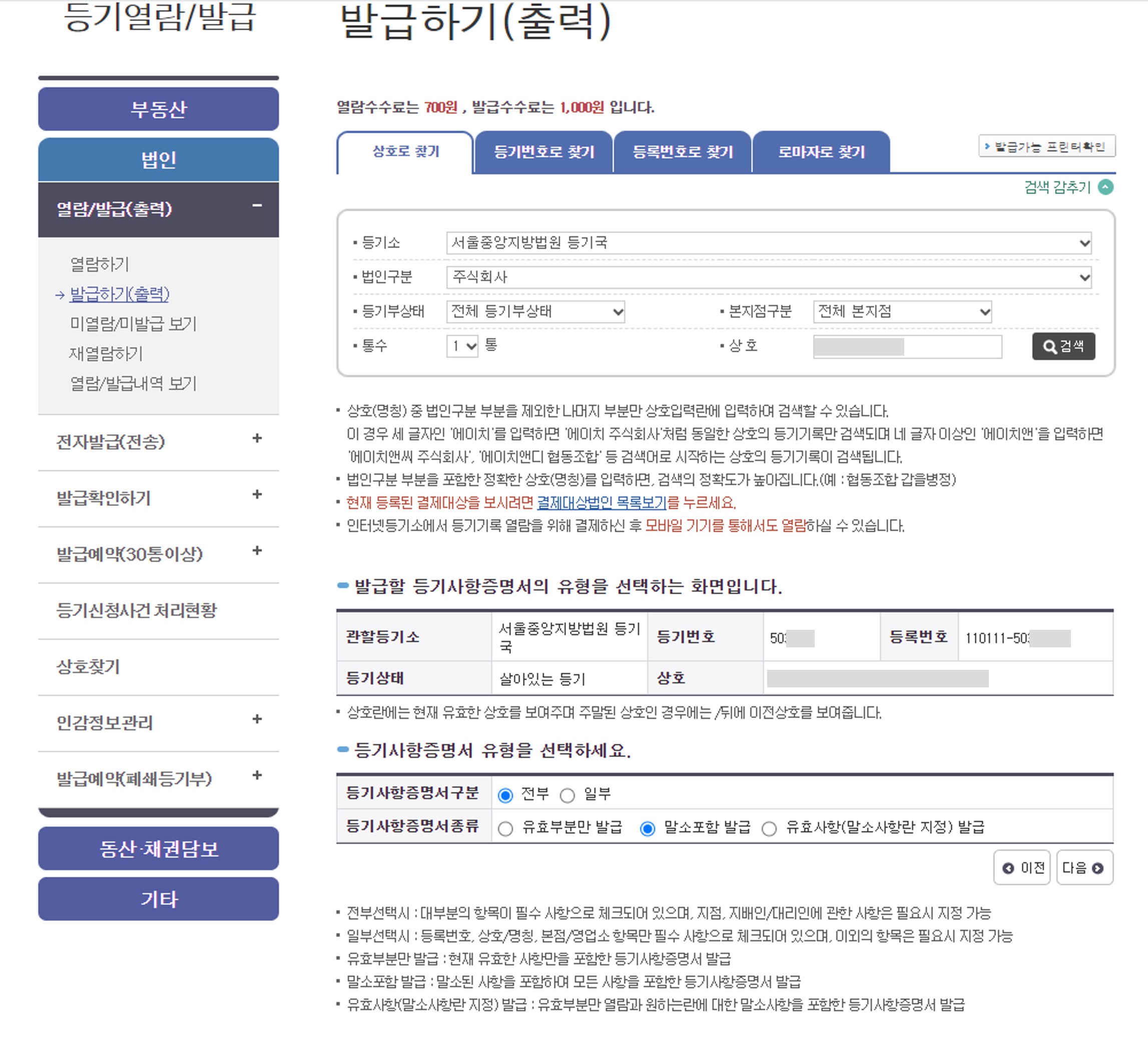Expand 인감정보관리 plus icon
The image size is (1148, 1037).
(x=257, y=719)
